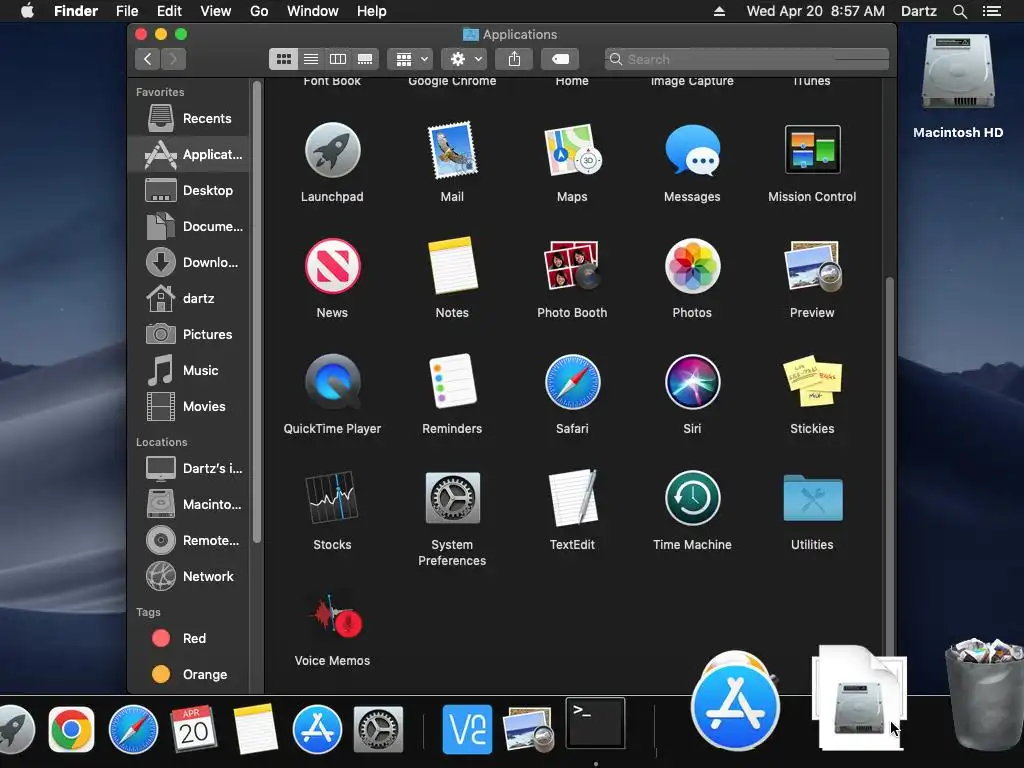Open the Window menu

coord(313,11)
